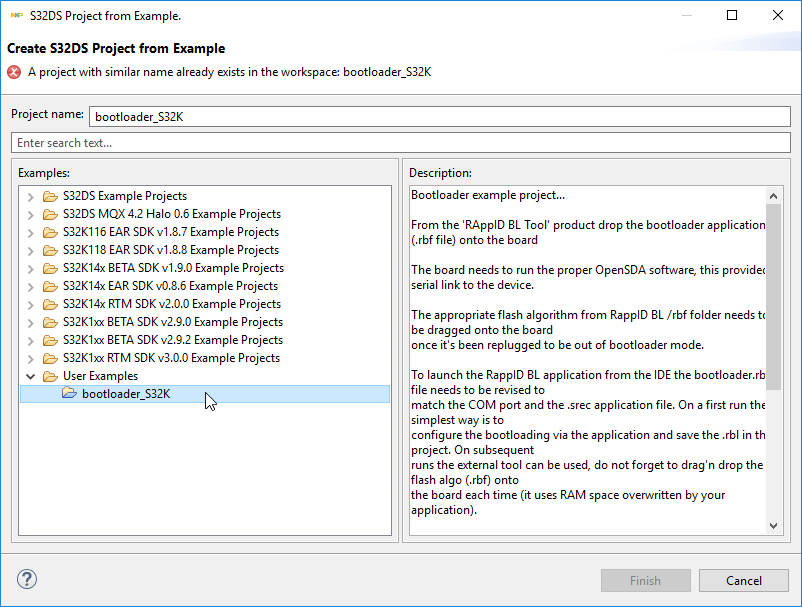The height and width of the screenshot is (607, 802).
Task: Click the Finish button
Action: click(x=645, y=580)
